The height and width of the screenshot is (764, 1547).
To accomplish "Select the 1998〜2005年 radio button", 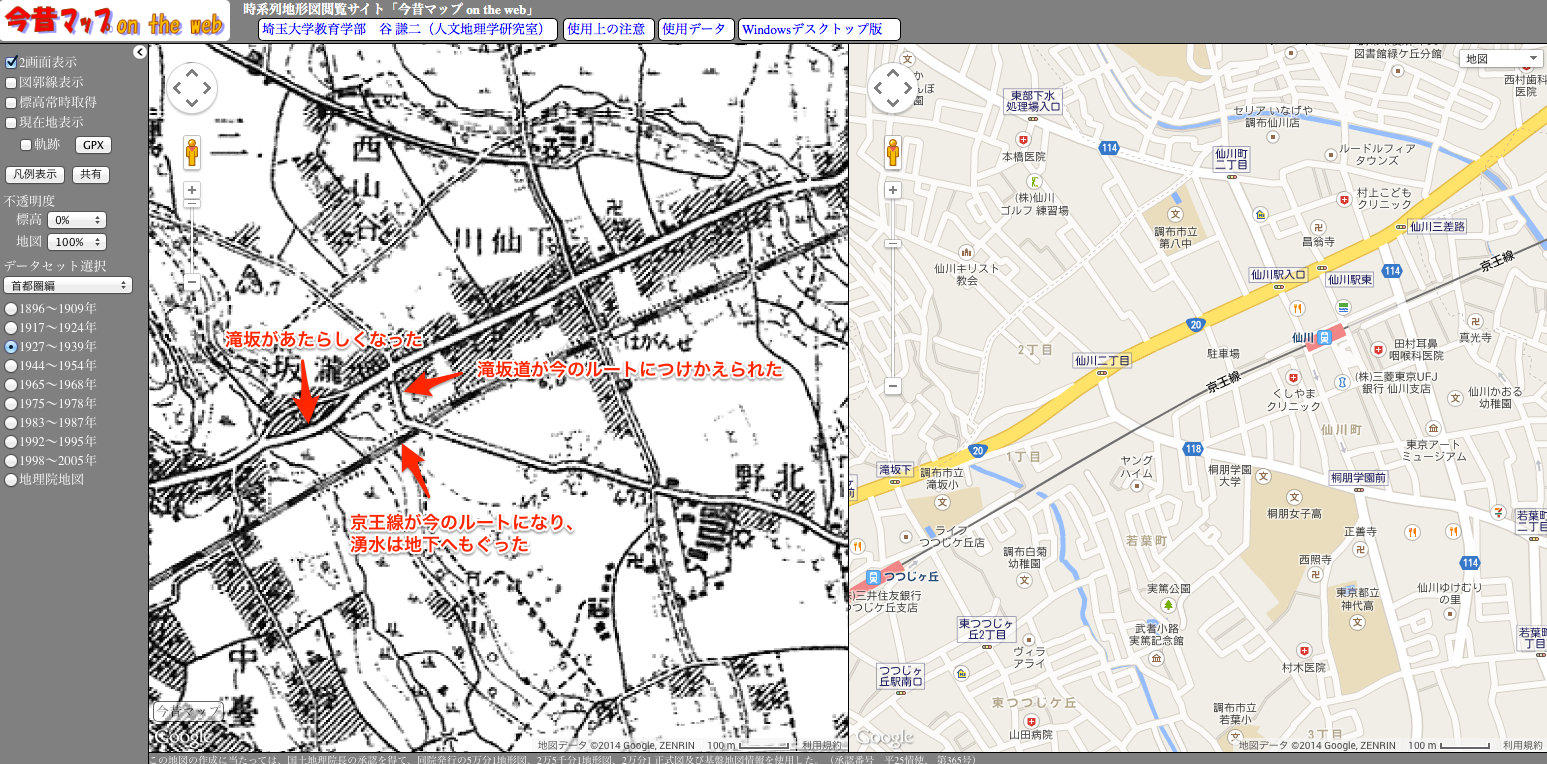I will tap(11, 460).
